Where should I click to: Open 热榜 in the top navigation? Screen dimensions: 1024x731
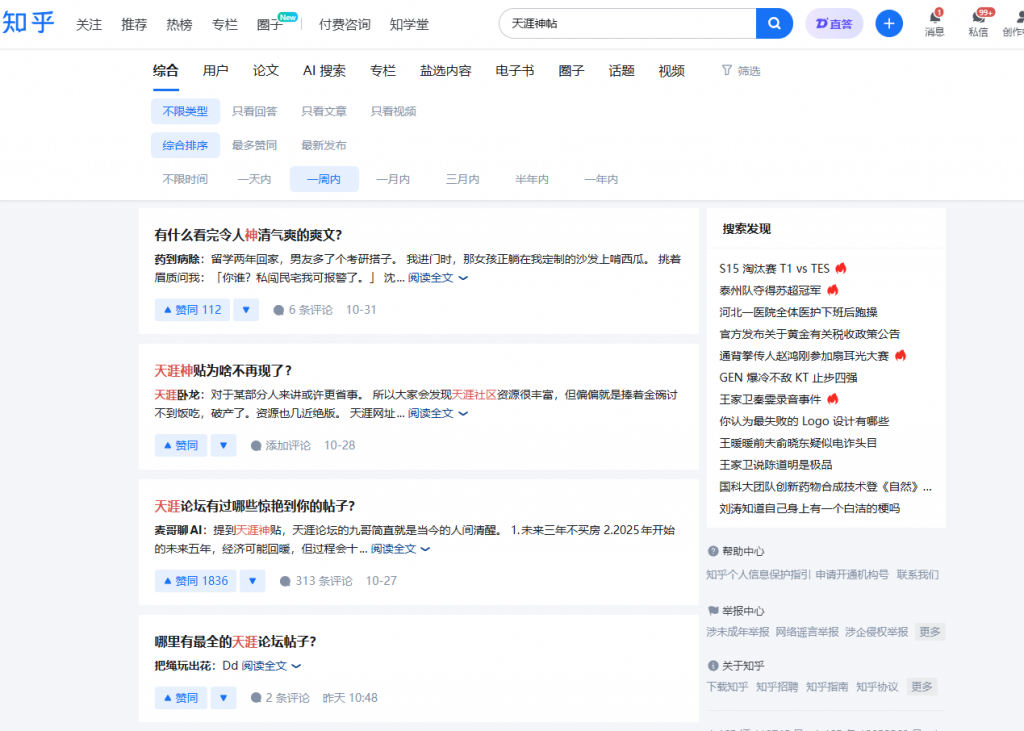179,25
